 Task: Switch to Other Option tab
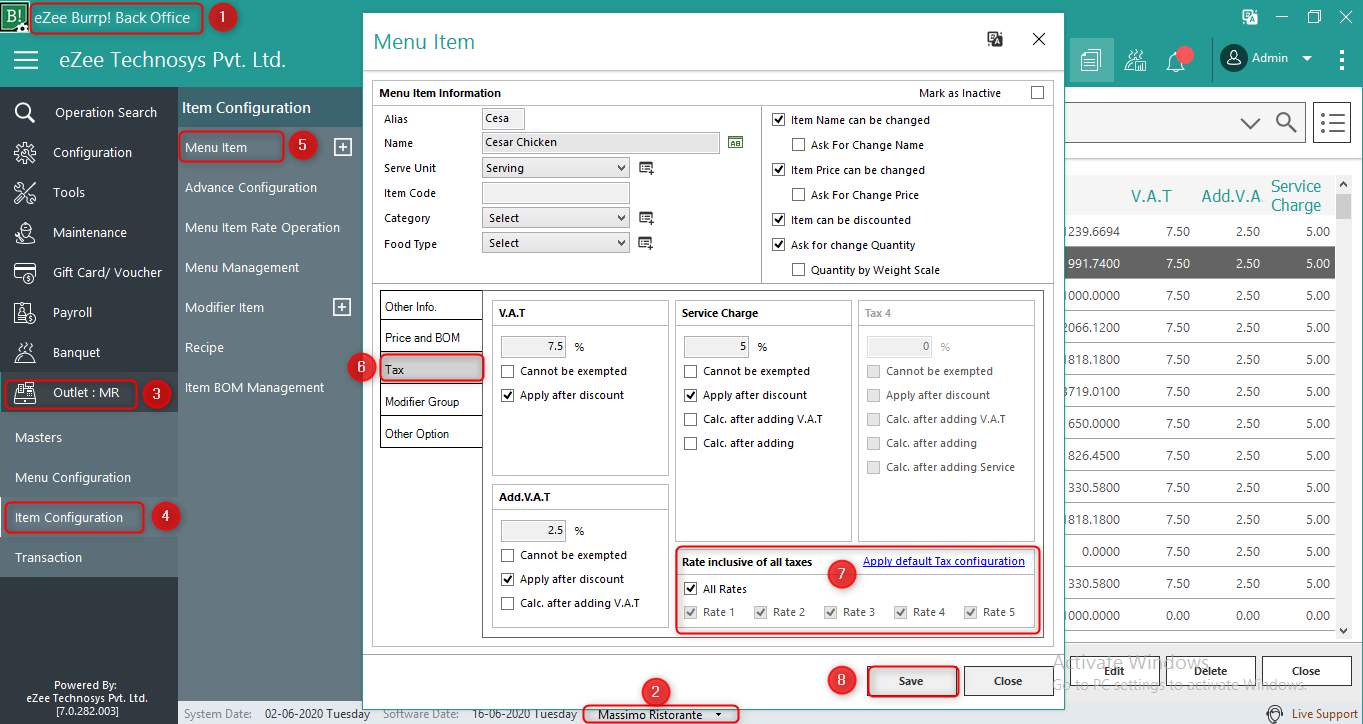432,433
